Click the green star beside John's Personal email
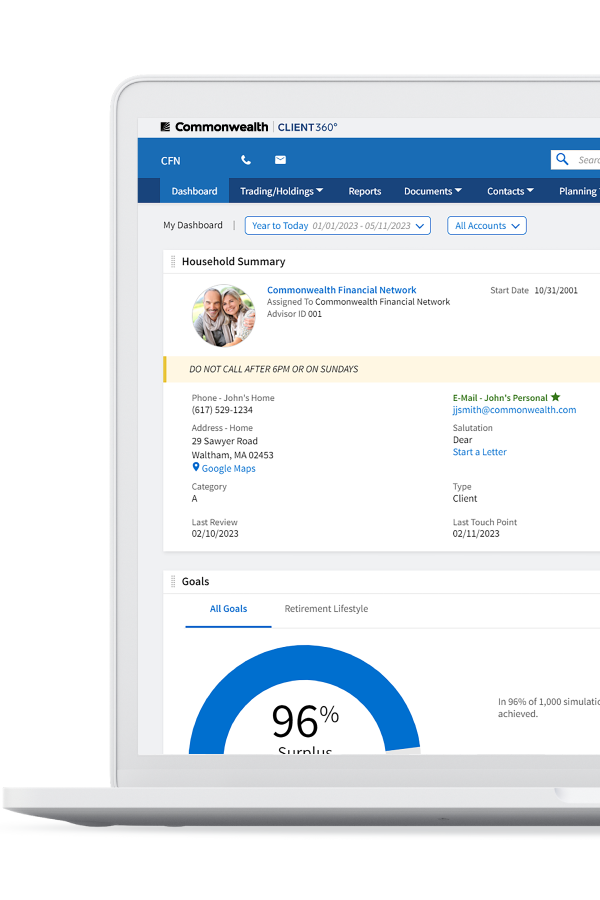 (x=555, y=397)
